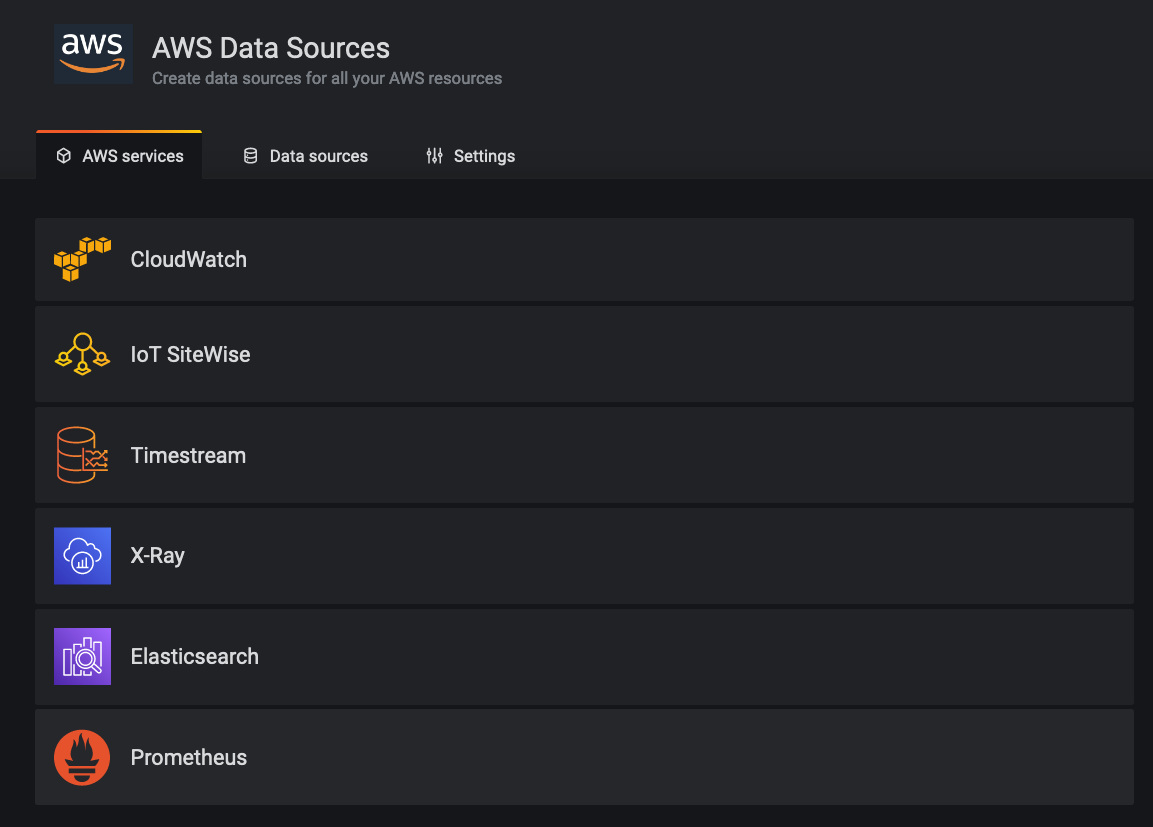Click the cube icon on AWS services tab

(x=64, y=156)
